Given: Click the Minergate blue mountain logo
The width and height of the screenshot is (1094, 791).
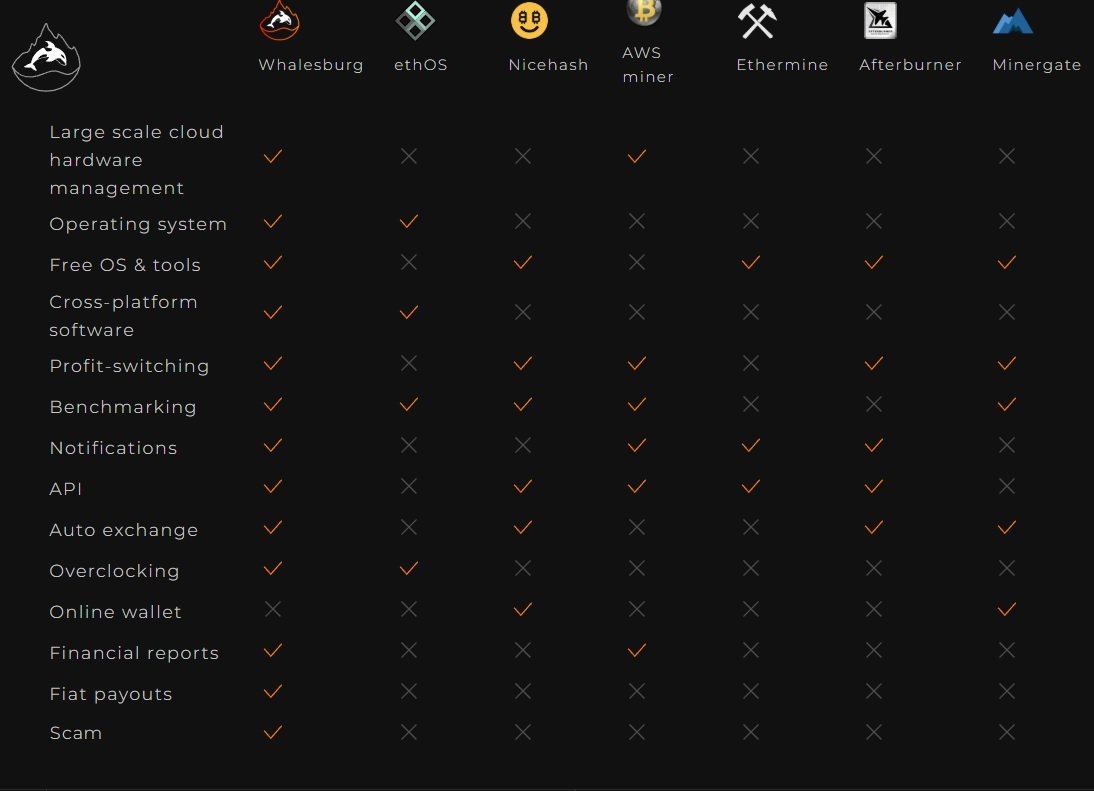Looking at the screenshot, I should click(1012, 22).
